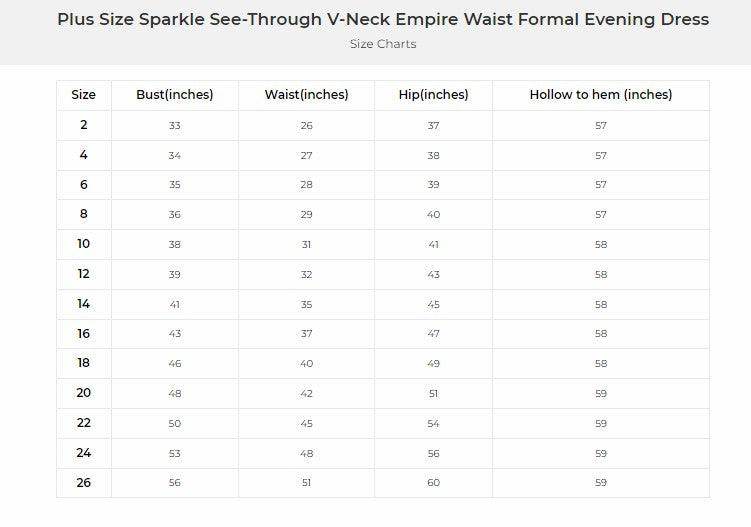
Task: Select size 14 row label
Action: pos(84,304)
